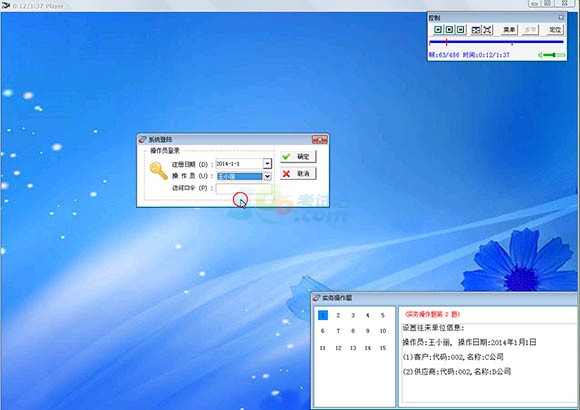580x410 pixels.
Task: Click the red X cancel (取消) button
Action: 298,174
